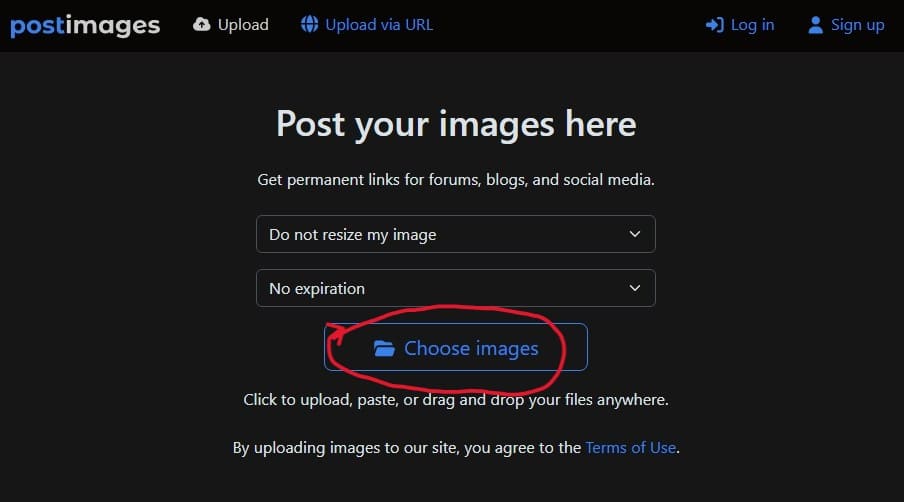Open the Terms of Use link
The height and width of the screenshot is (502, 904).
tap(631, 447)
